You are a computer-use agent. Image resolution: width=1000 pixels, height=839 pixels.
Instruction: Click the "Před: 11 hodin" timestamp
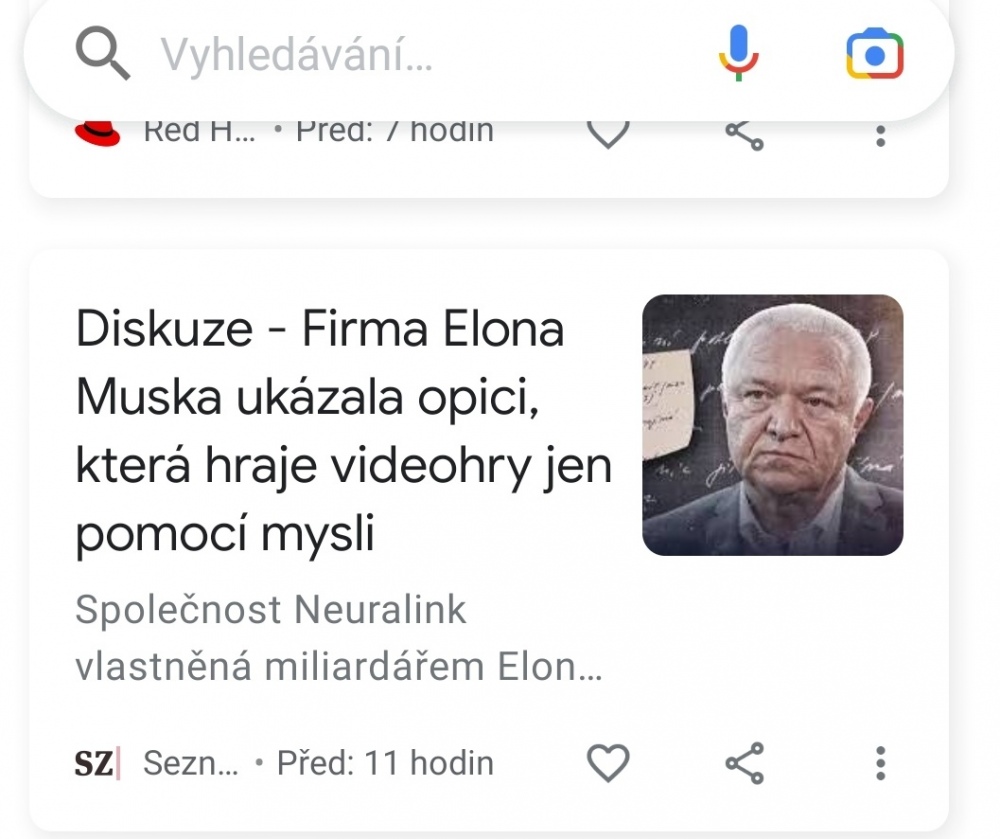coord(385,764)
